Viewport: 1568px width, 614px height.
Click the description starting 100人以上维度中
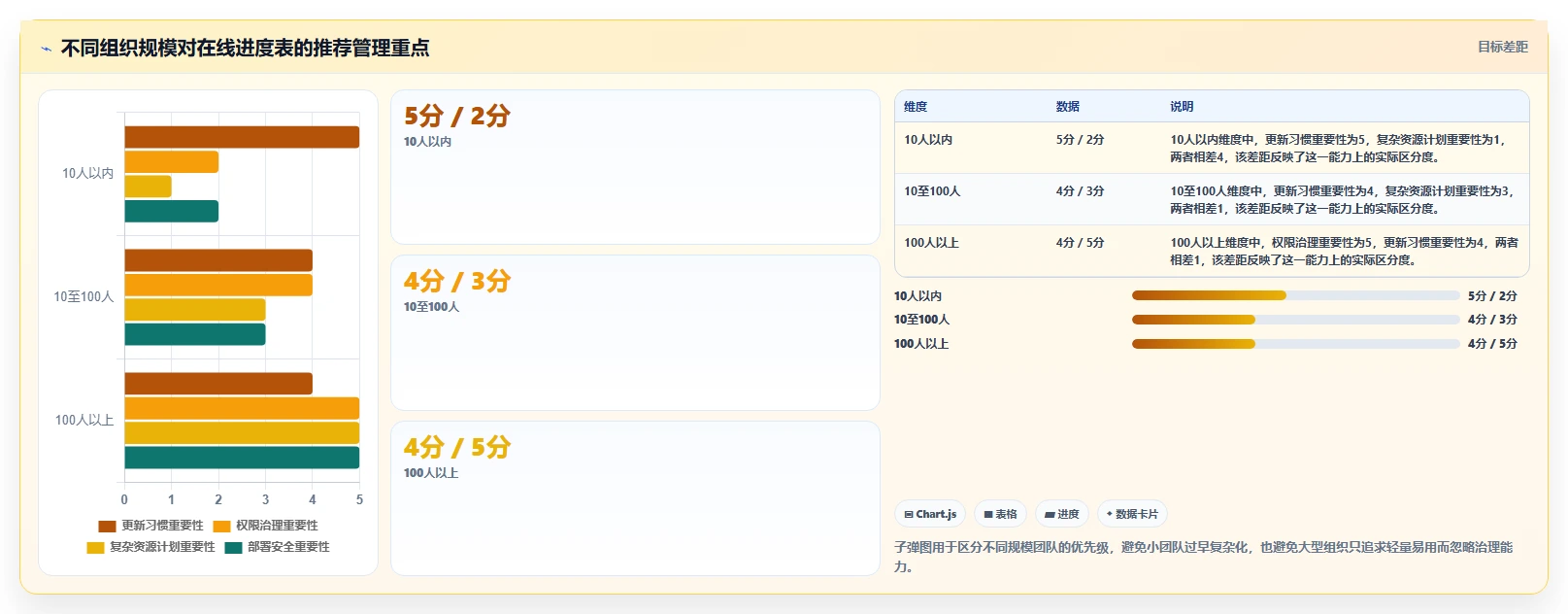(x=1345, y=251)
